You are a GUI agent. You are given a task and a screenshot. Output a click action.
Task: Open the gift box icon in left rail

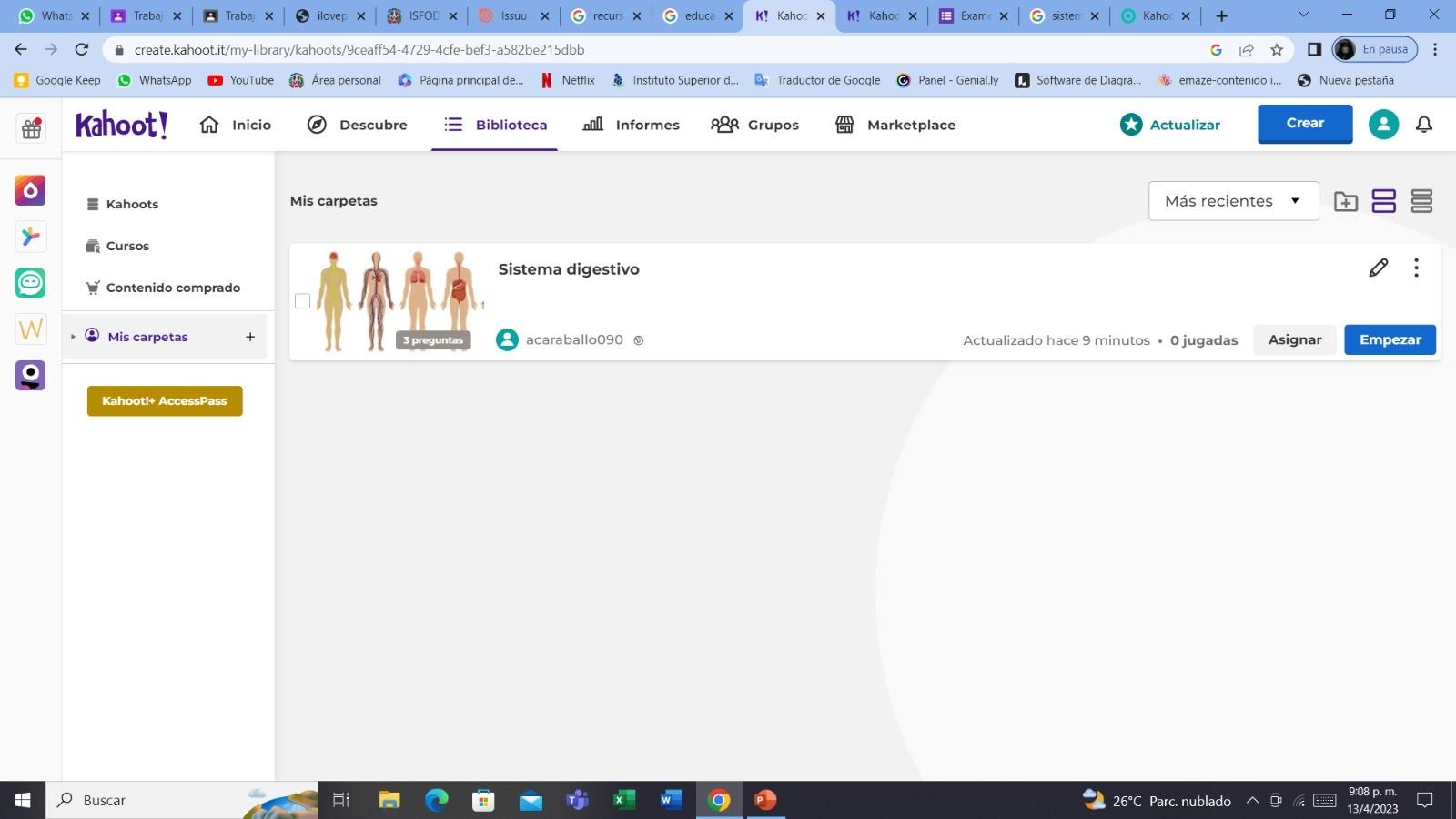(x=31, y=128)
